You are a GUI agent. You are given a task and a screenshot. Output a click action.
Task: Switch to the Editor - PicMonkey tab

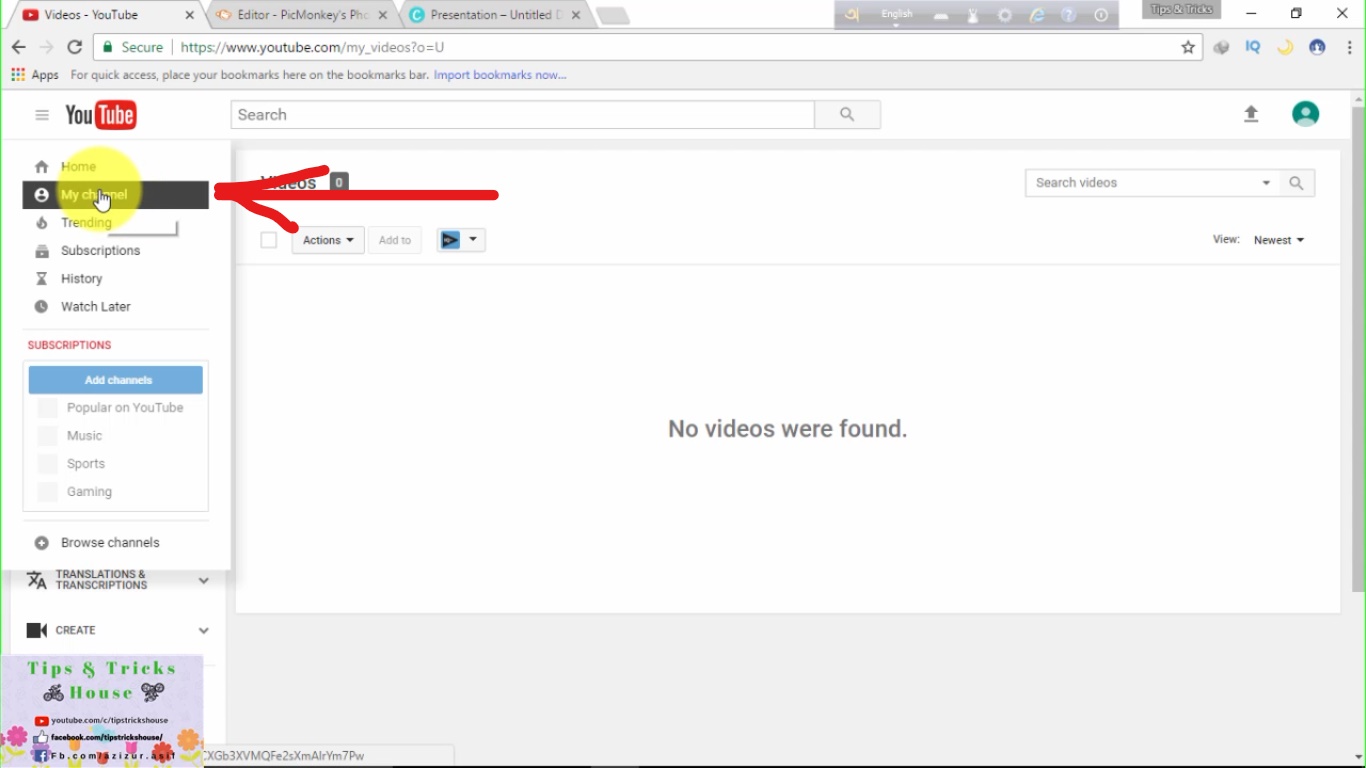[302, 15]
